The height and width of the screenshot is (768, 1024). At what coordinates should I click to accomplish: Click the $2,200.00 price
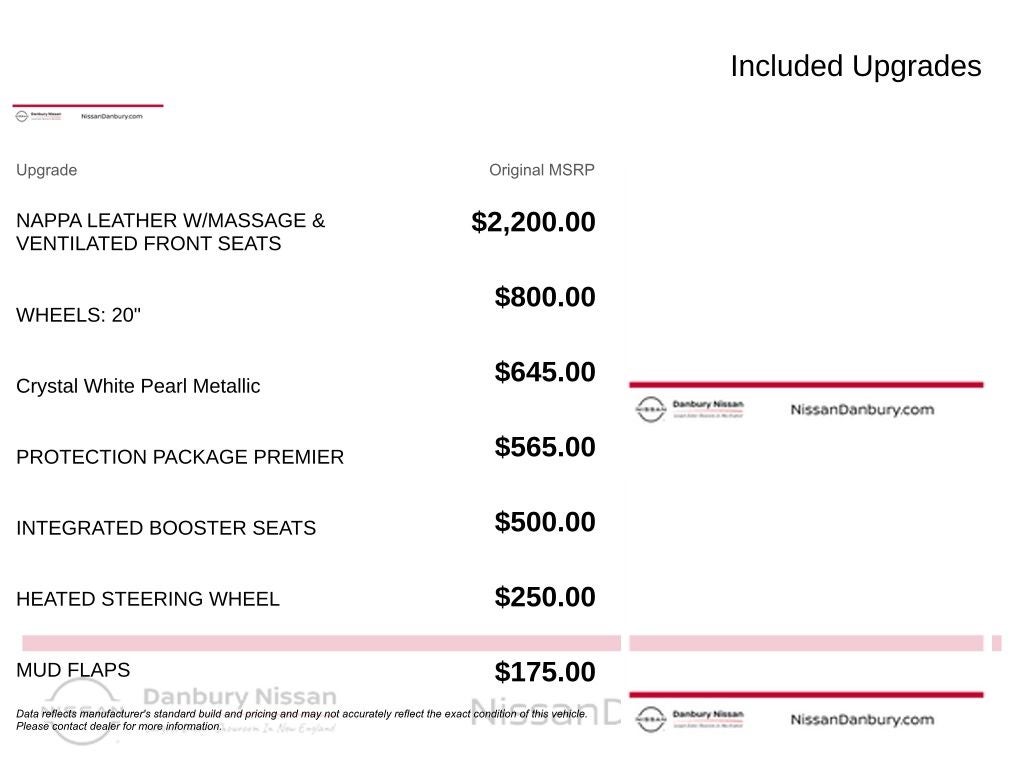tap(533, 222)
